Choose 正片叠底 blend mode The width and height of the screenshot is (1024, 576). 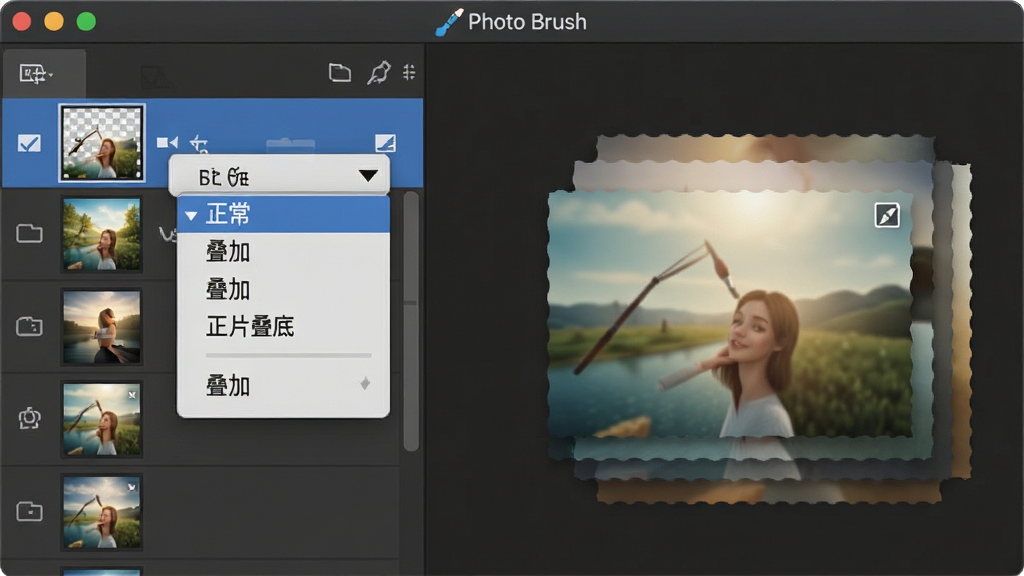point(283,327)
